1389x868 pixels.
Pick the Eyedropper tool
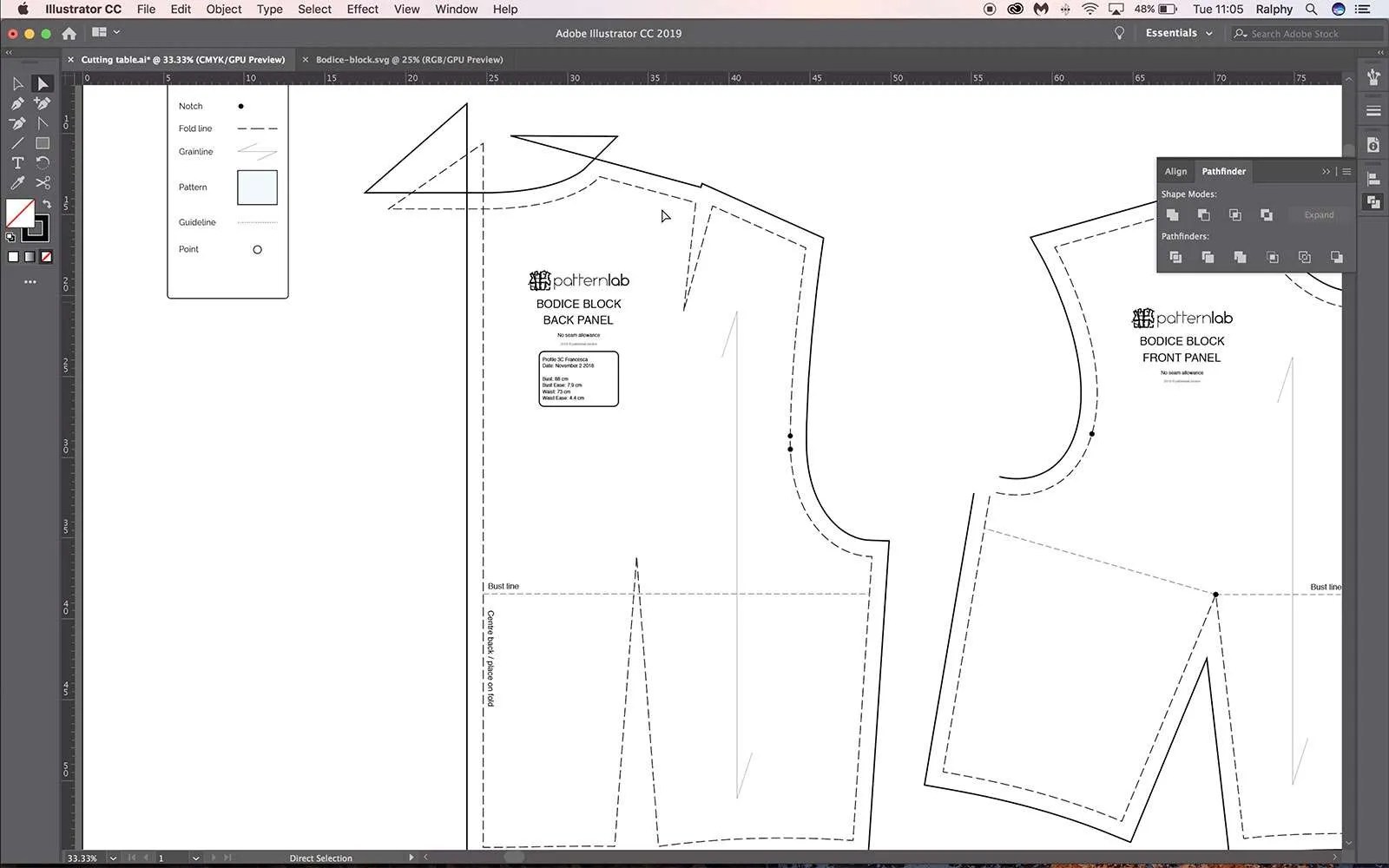16,182
